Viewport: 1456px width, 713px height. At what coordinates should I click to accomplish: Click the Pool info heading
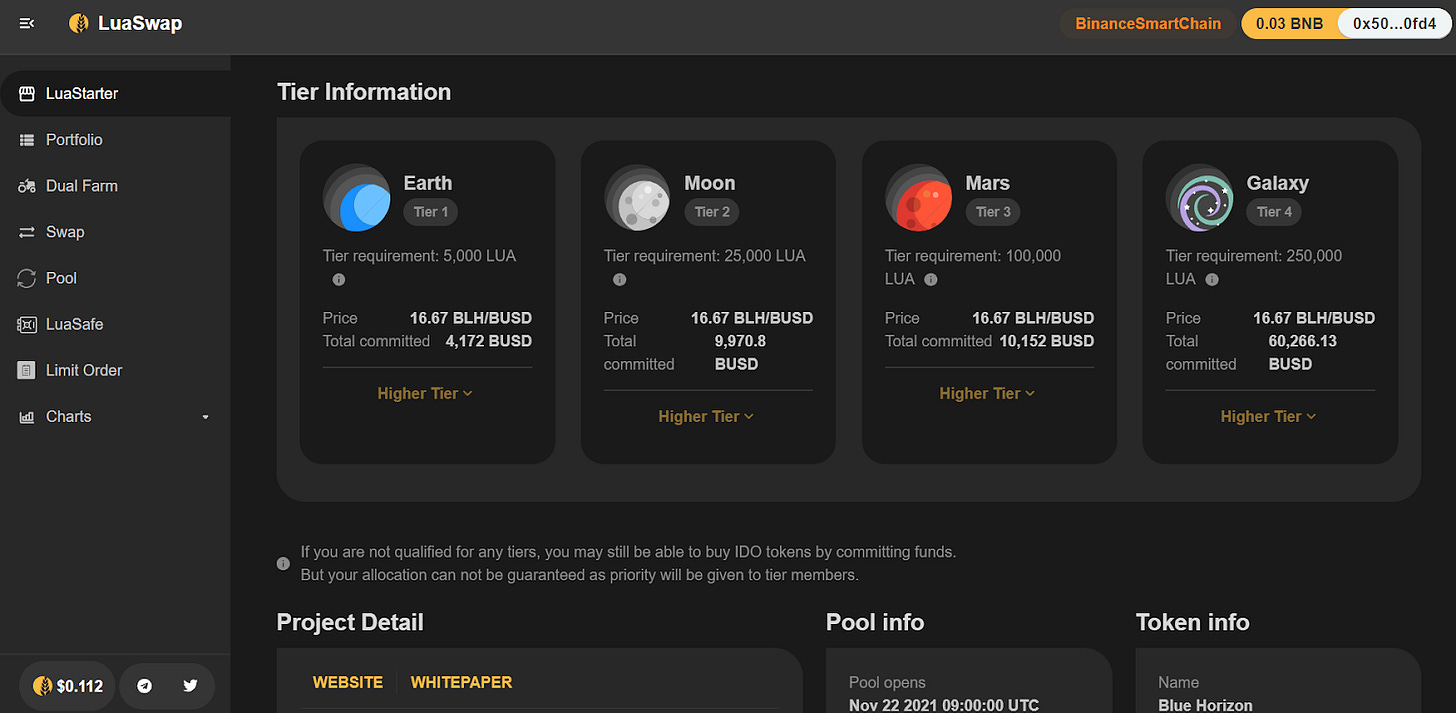(875, 623)
